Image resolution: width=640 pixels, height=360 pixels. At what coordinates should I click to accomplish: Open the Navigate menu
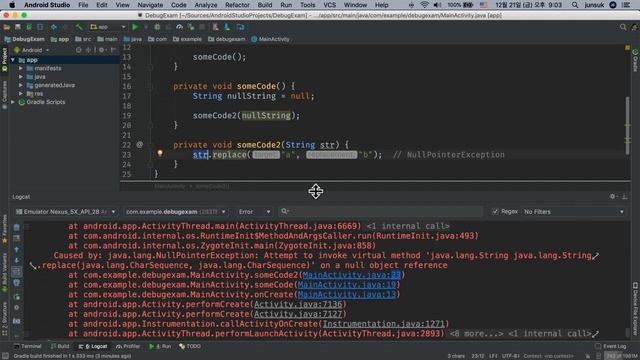tap(150, 5)
